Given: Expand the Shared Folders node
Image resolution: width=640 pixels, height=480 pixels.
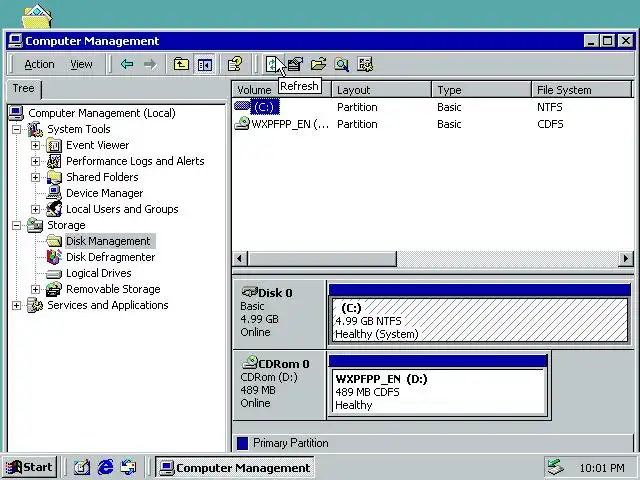Looking at the screenshot, I should click(35, 177).
